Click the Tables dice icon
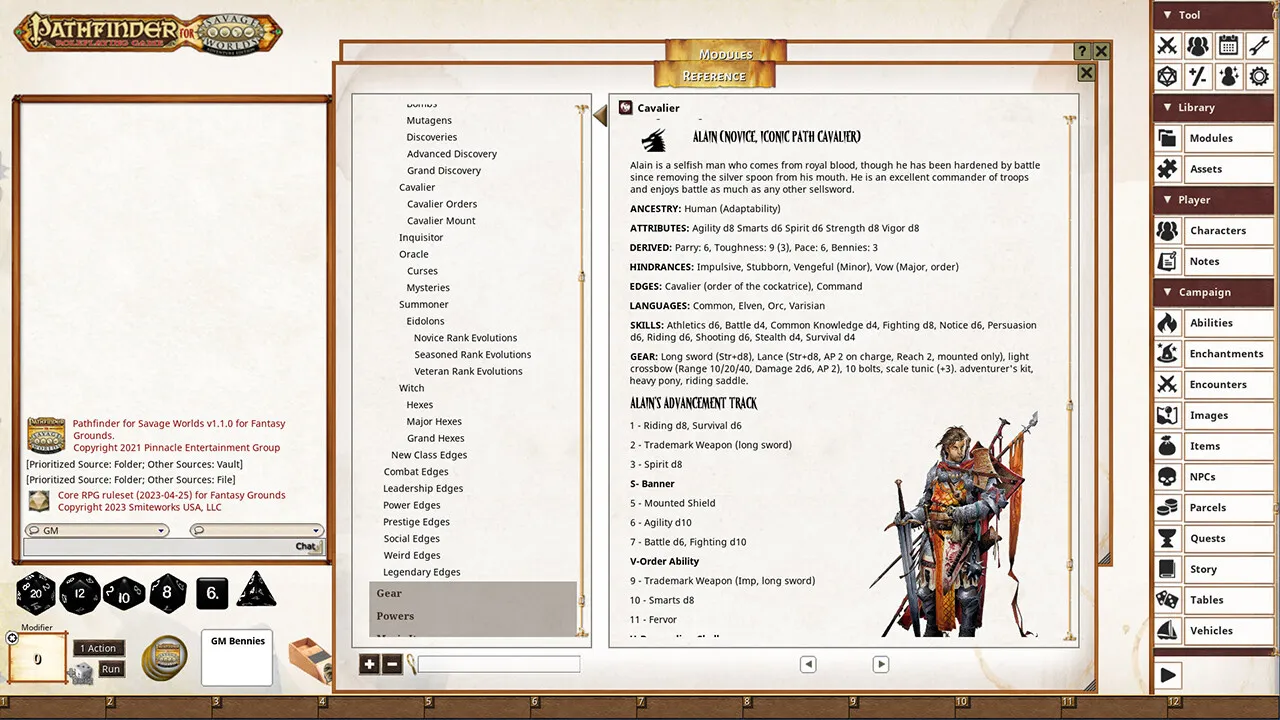This screenshot has height=720, width=1280. point(1167,600)
